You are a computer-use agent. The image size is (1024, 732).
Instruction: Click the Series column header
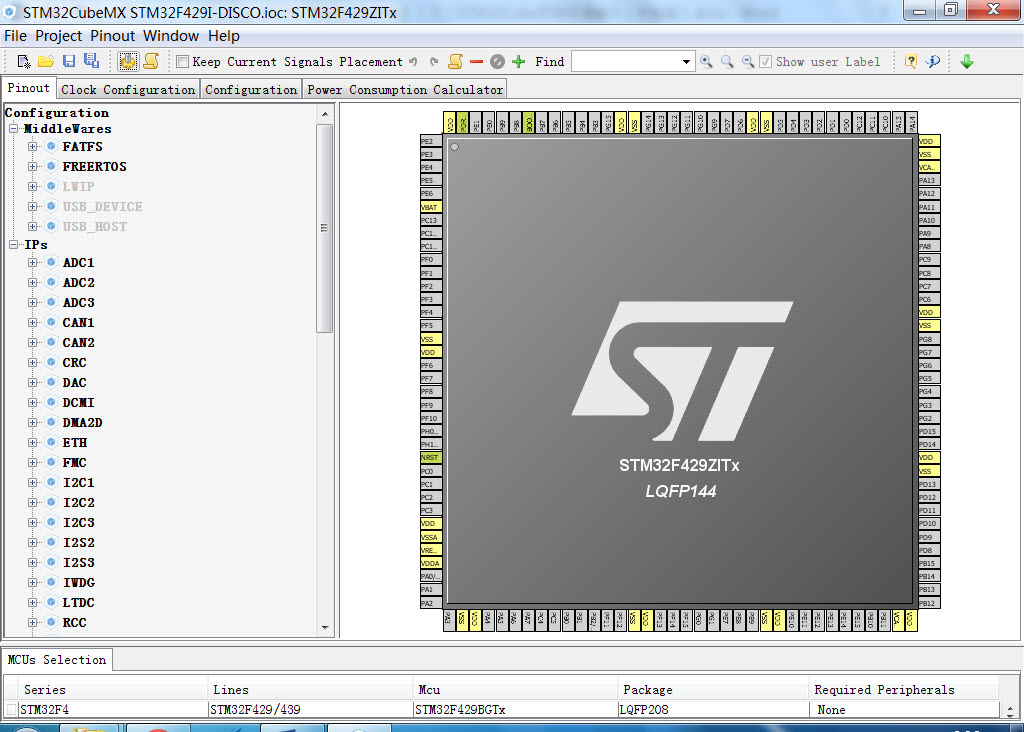click(x=114, y=690)
